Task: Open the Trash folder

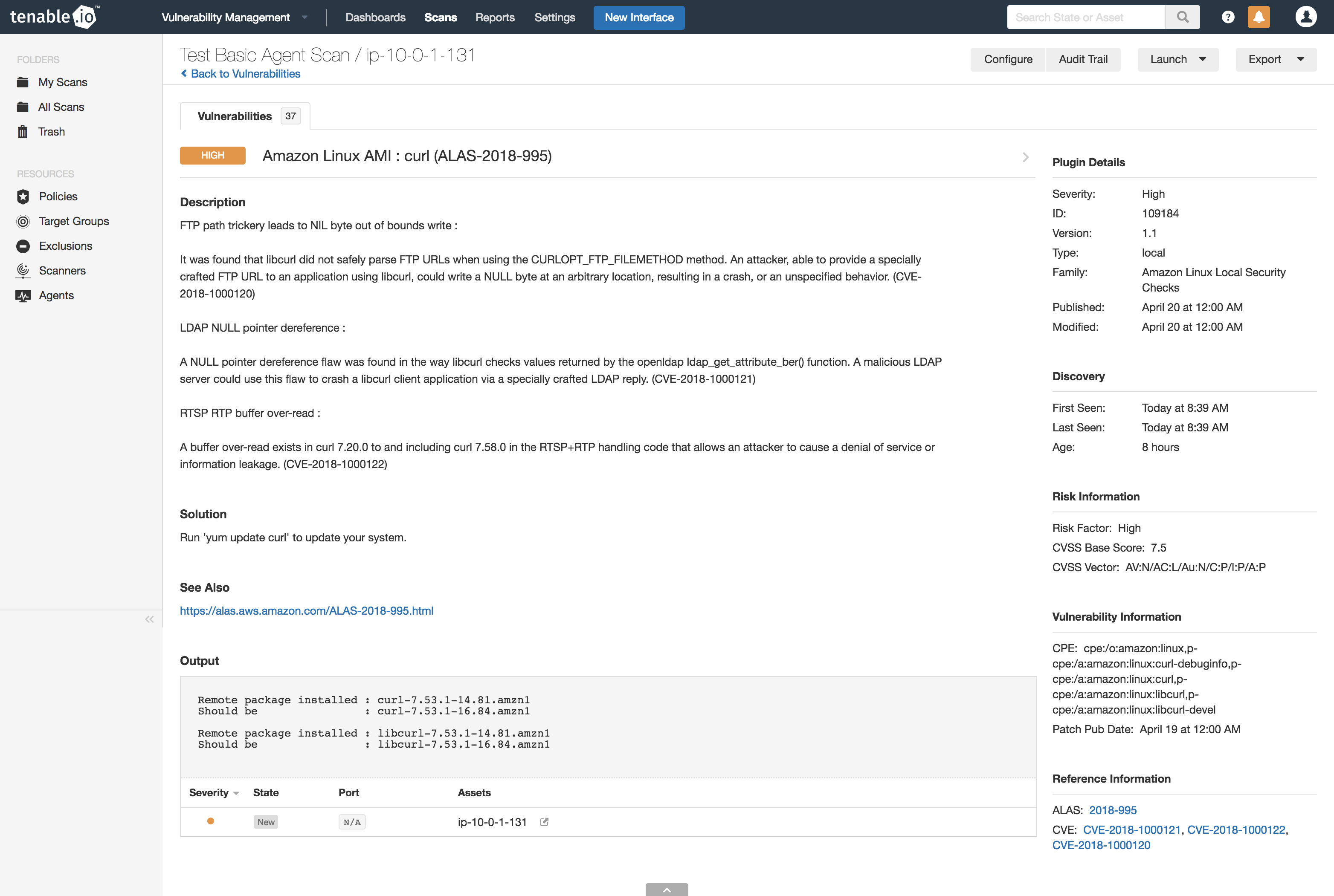Action: (51, 131)
